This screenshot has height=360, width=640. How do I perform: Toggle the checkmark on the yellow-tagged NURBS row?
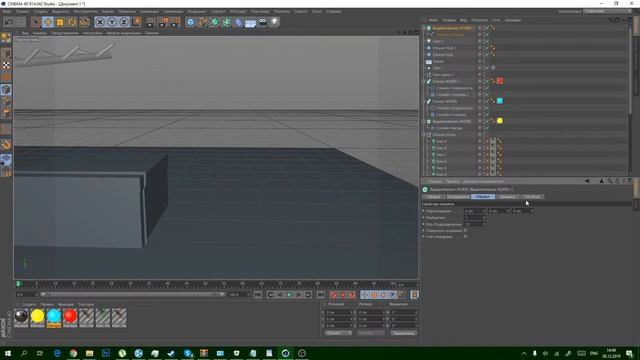[x=486, y=121]
